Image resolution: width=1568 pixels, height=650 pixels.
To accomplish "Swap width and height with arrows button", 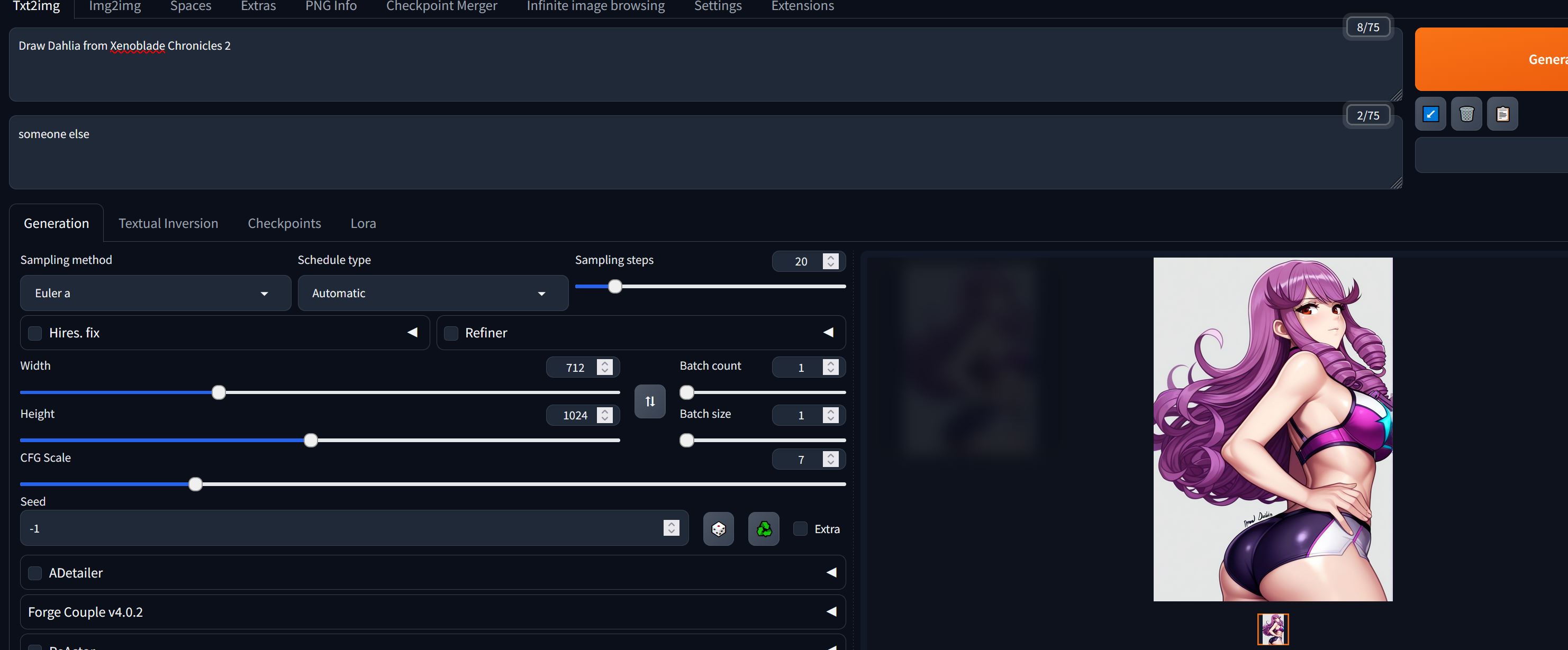I will tap(649, 401).
